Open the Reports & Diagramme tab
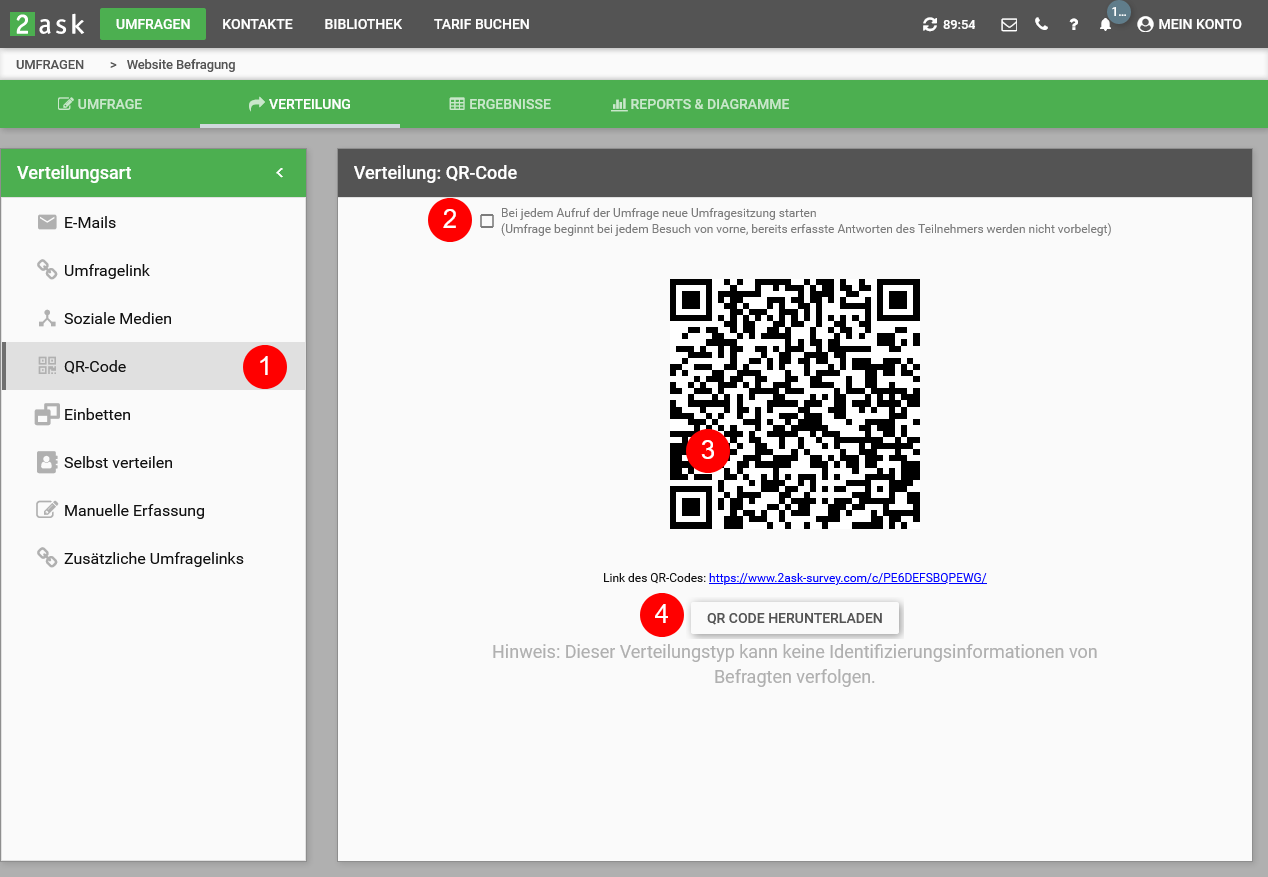1268x877 pixels. pos(700,104)
